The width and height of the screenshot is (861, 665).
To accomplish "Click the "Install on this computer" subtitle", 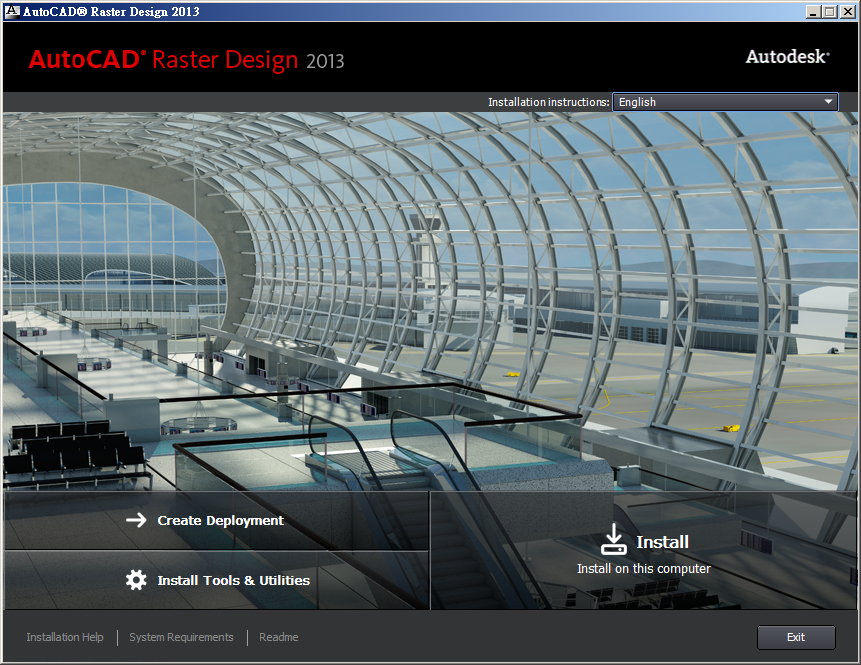I will point(643,568).
